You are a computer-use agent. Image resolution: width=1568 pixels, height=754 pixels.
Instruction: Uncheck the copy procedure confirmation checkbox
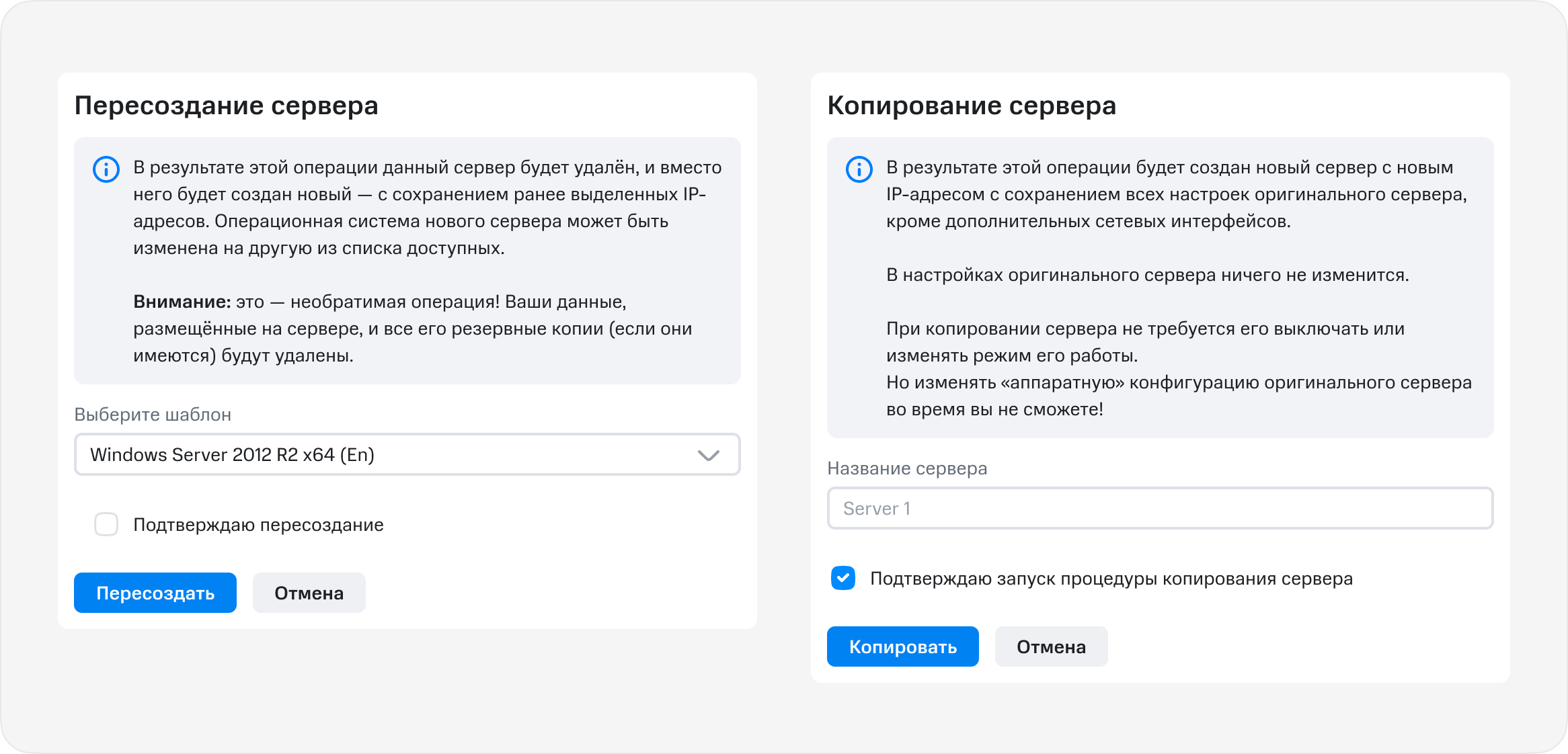click(842, 578)
